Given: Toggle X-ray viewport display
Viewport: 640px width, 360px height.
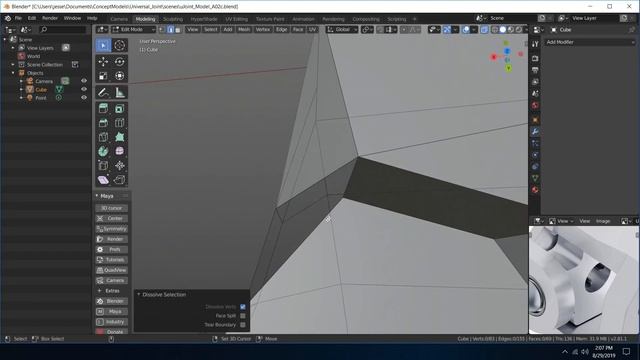Looking at the screenshot, I should click(484, 29).
